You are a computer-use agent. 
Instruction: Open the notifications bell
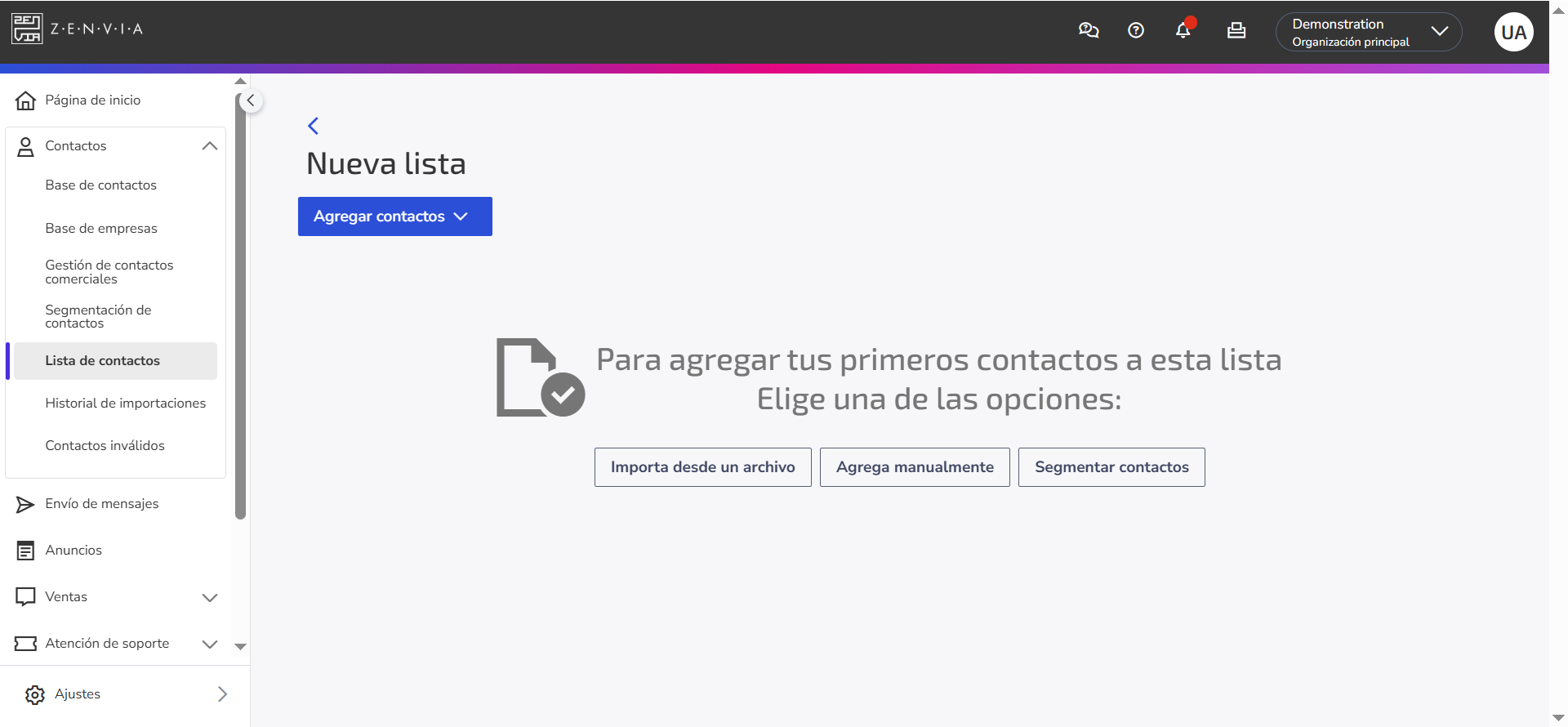coord(1183,30)
